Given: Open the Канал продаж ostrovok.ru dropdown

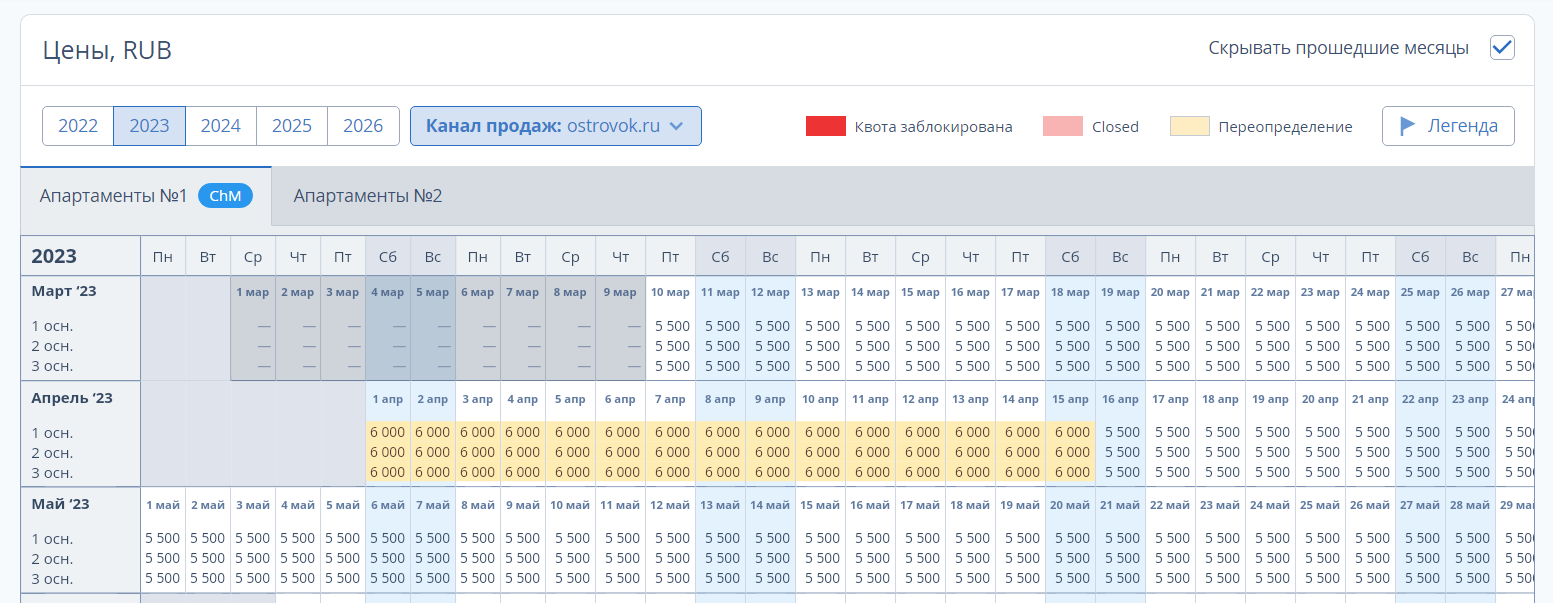Looking at the screenshot, I should click(x=556, y=126).
